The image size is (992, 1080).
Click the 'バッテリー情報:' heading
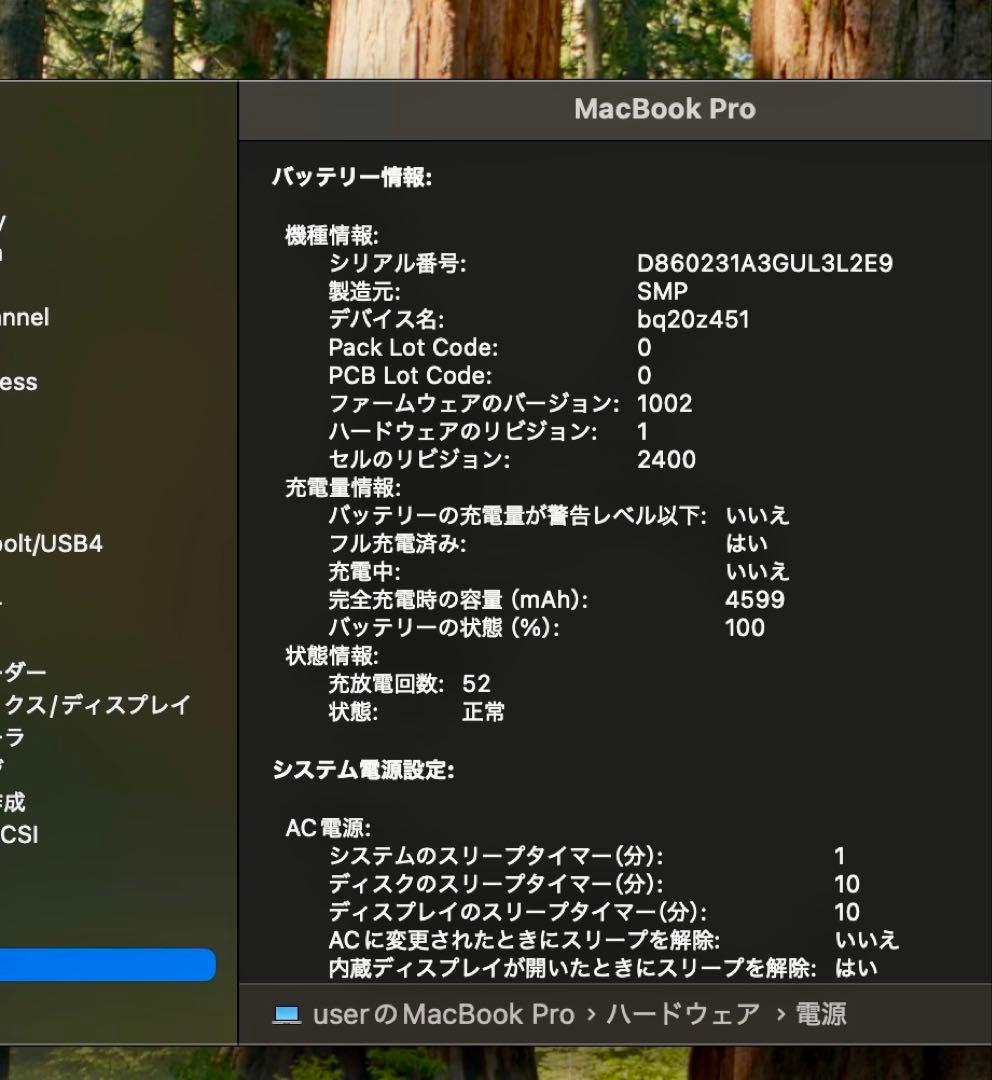pyautogui.click(x=352, y=177)
